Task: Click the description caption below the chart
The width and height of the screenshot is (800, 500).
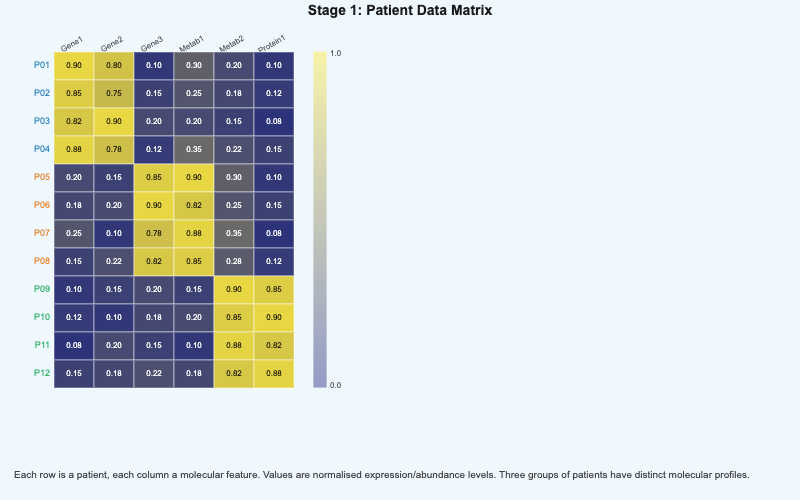Action: pos(381,474)
